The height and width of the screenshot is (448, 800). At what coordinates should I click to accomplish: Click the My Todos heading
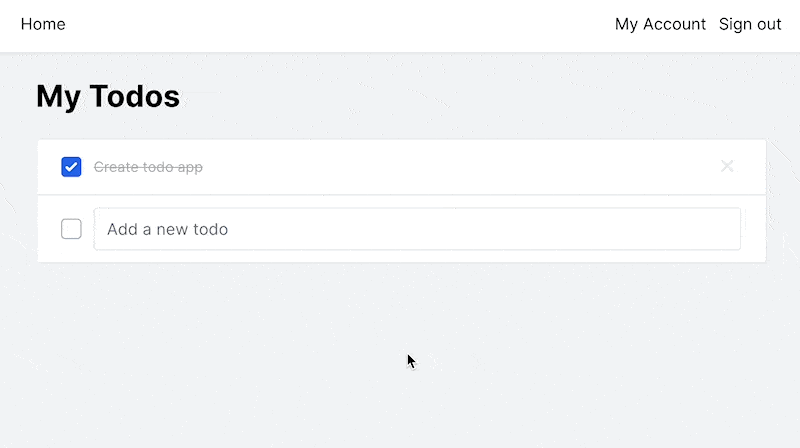click(x=108, y=96)
